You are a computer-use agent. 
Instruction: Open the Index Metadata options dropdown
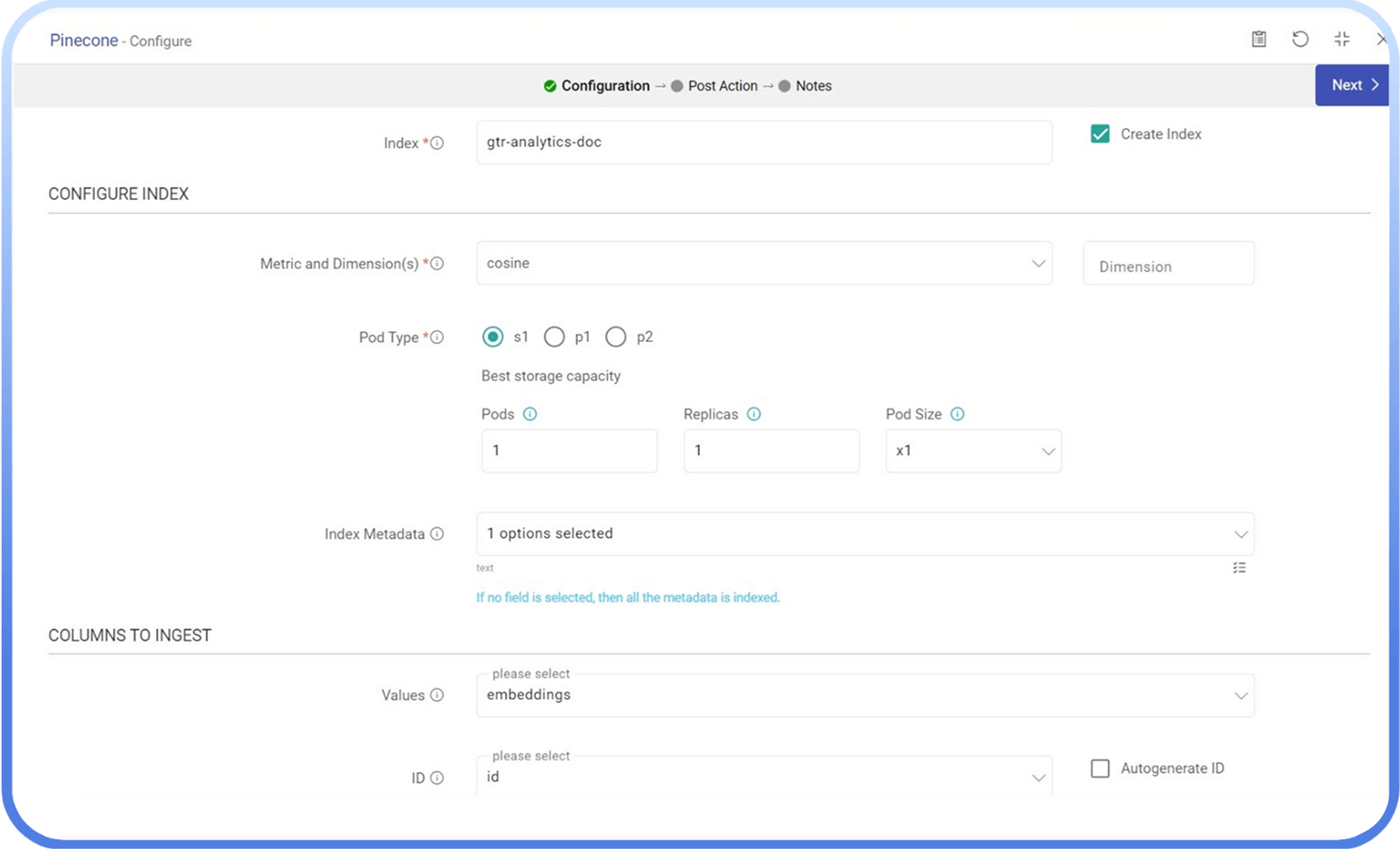point(864,534)
